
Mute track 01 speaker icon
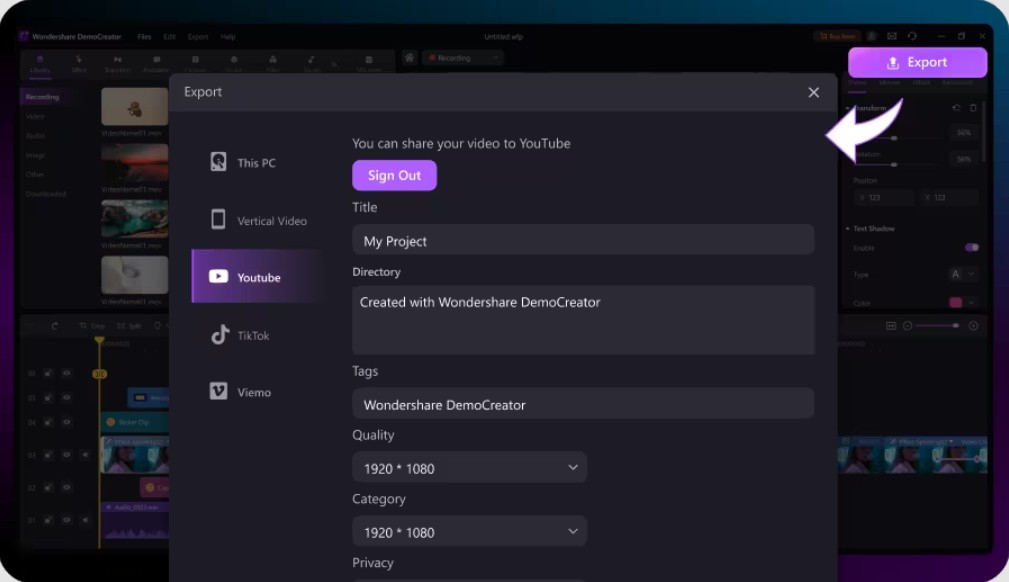click(x=84, y=520)
